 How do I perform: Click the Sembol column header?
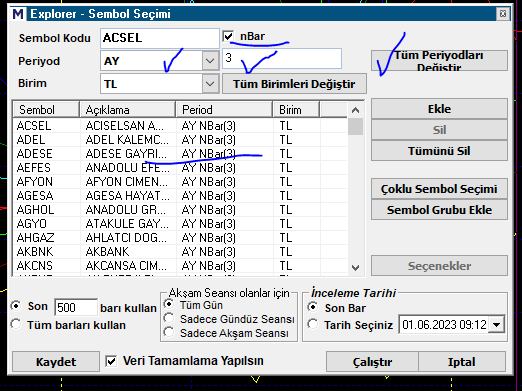46,110
